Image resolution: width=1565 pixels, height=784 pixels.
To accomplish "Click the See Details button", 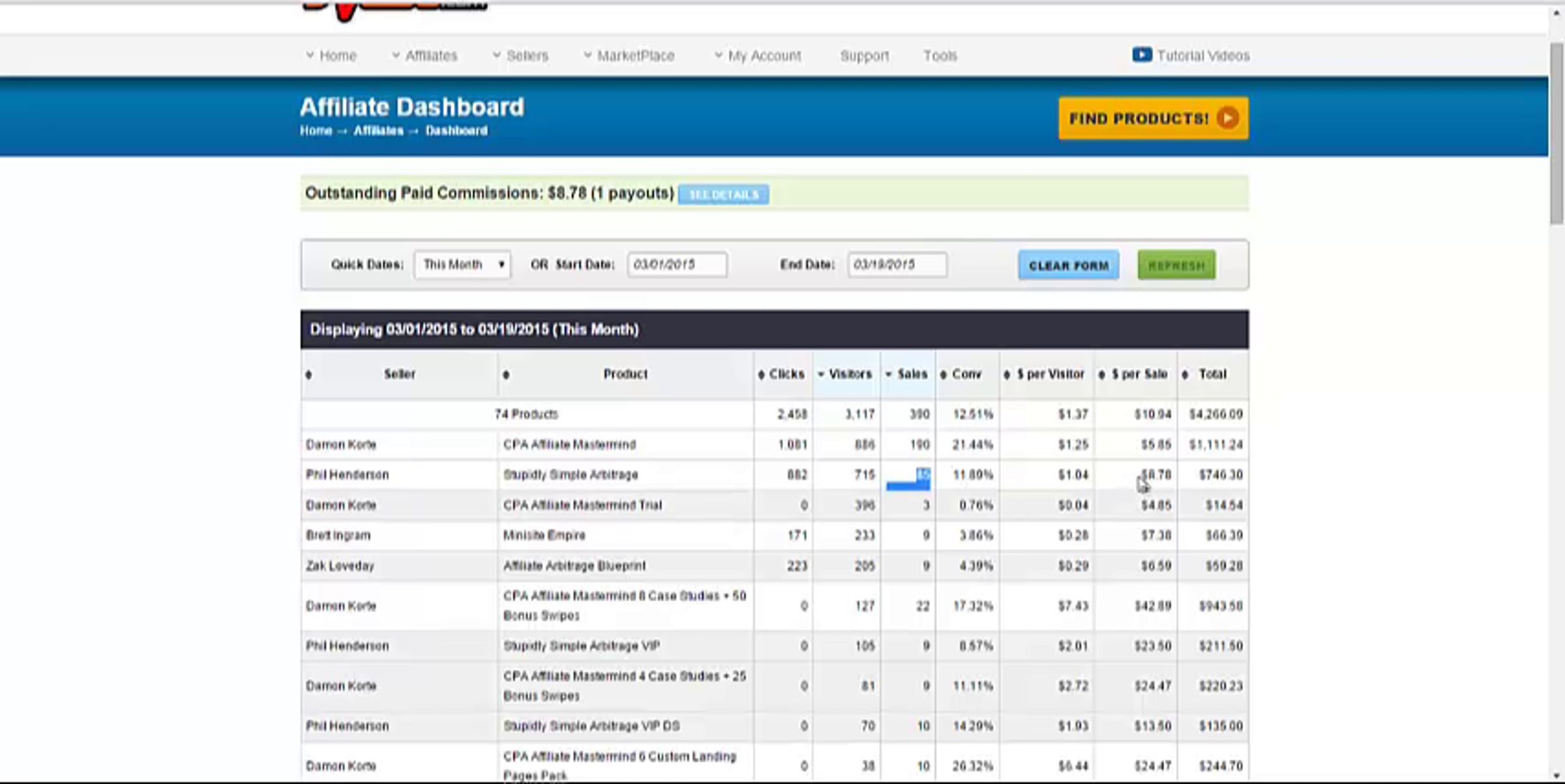I will point(723,194).
